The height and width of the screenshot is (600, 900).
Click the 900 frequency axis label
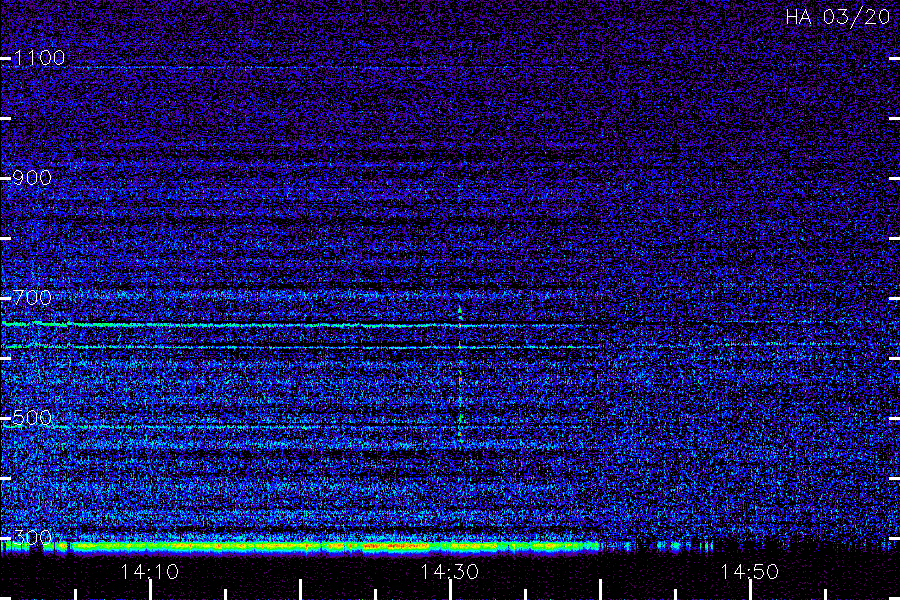(32, 178)
